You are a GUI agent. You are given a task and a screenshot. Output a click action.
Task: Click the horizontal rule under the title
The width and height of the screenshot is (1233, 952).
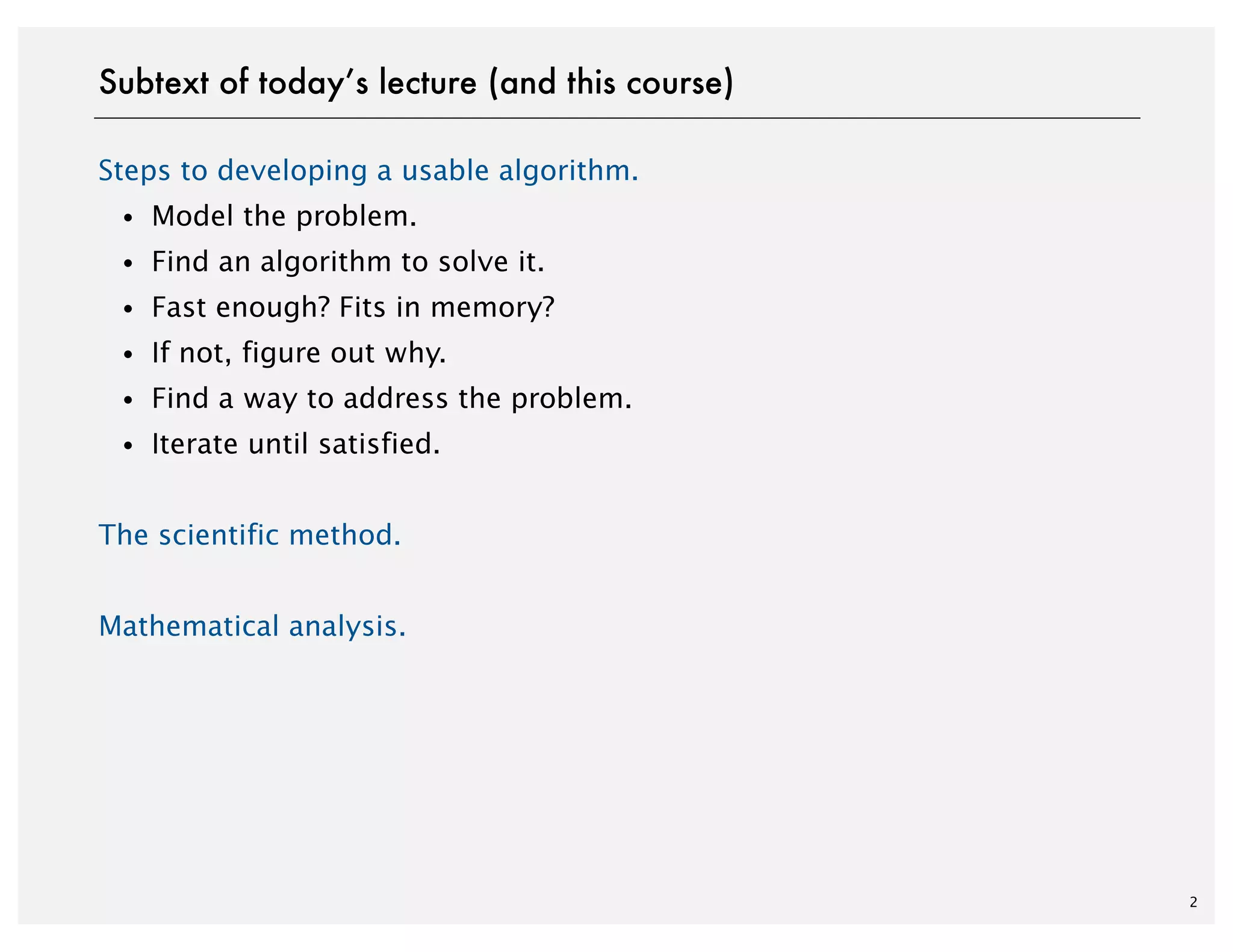(616, 119)
